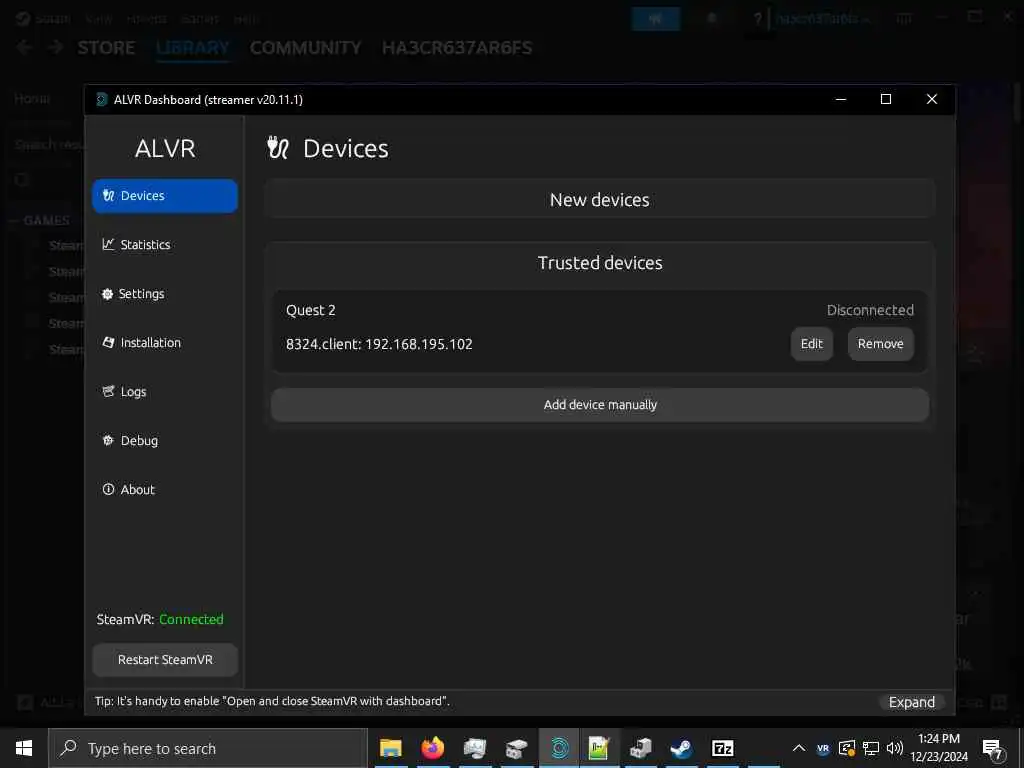Image resolution: width=1024 pixels, height=768 pixels.
Task: Click the Quest 2 device name
Action: [311, 310]
